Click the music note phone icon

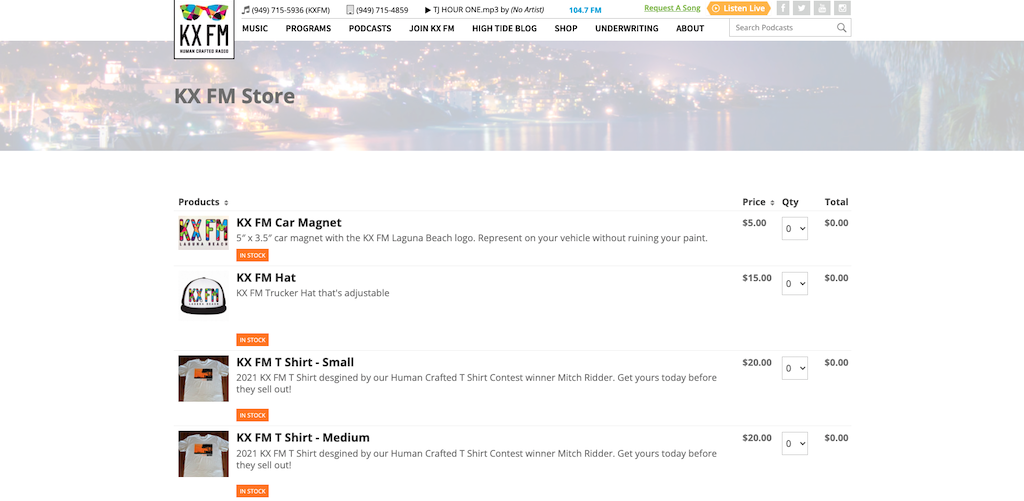coord(246,10)
